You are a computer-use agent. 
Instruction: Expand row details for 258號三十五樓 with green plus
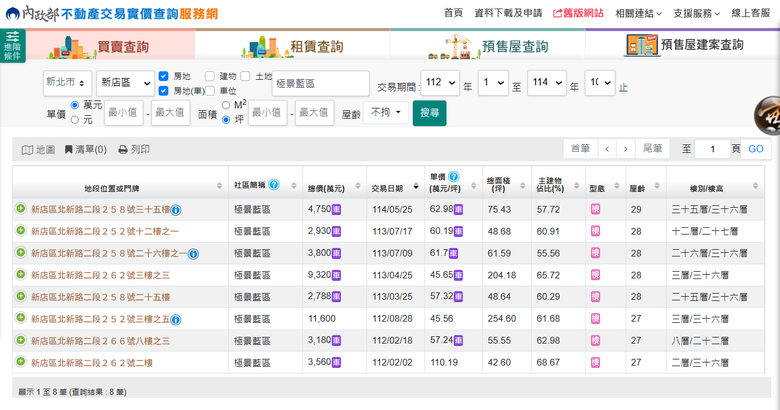tap(20, 209)
